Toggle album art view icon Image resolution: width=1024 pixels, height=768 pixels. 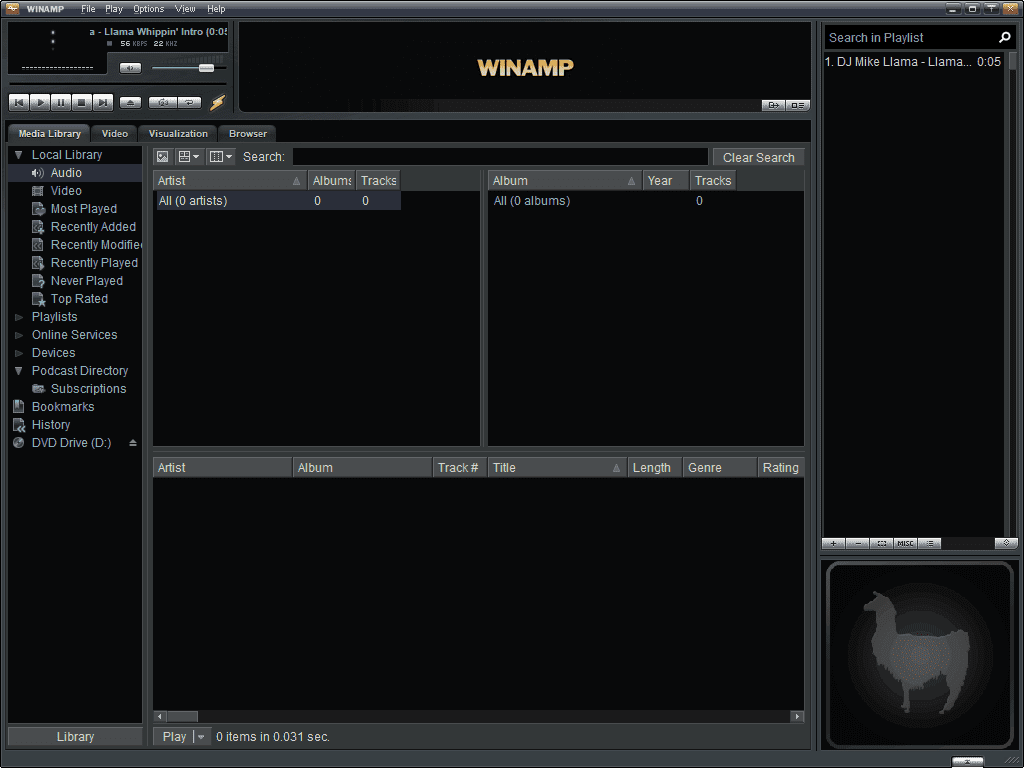(x=163, y=157)
